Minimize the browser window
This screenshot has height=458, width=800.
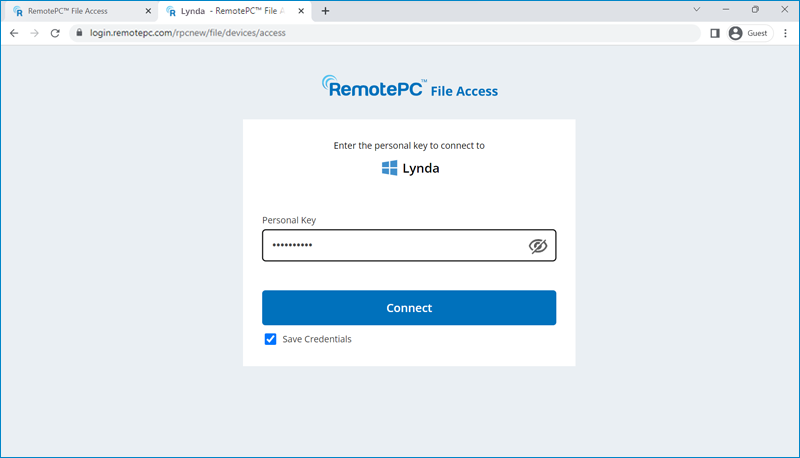pyautogui.click(x=725, y=10)
